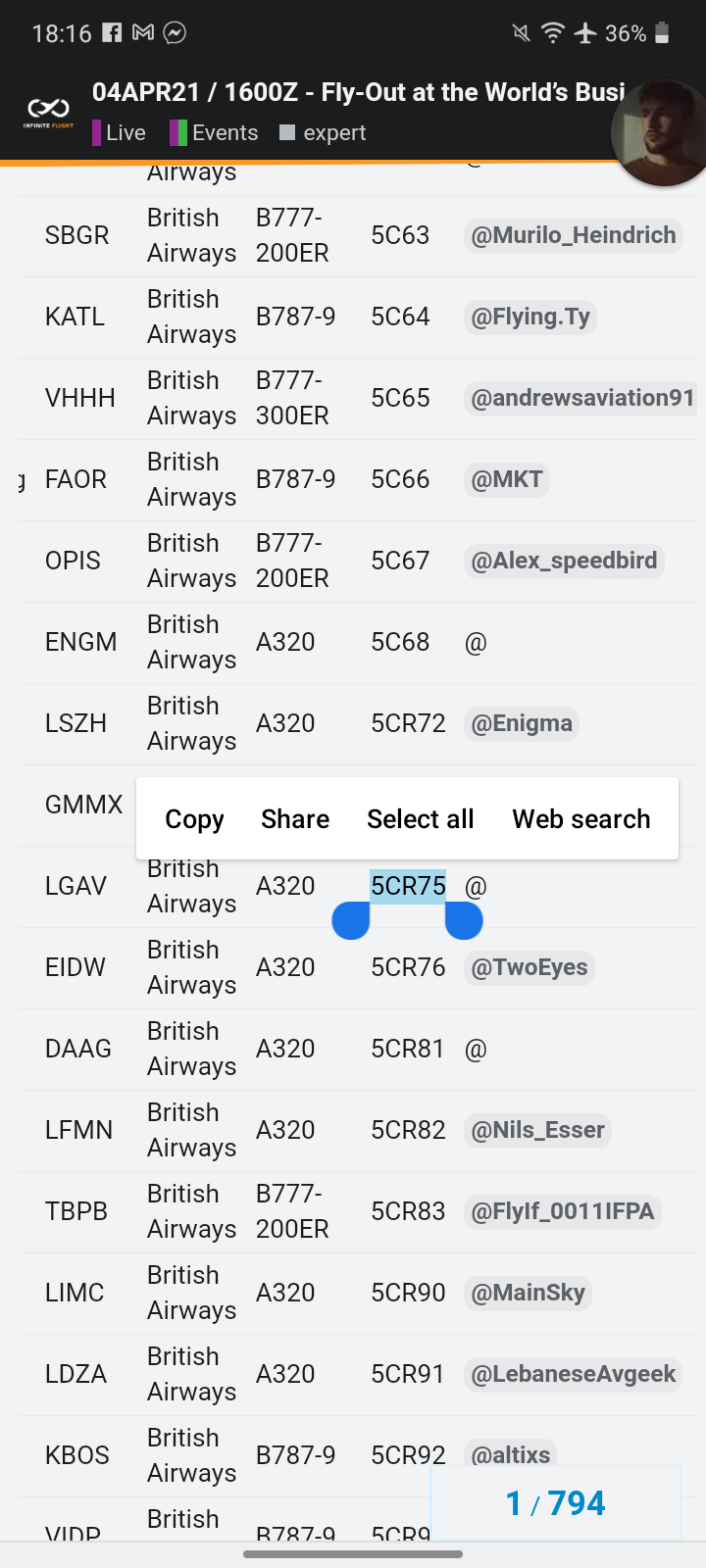Open the Infinite Flight logo home
Viewport: 706px width, 1568px height.
point(48,113)
